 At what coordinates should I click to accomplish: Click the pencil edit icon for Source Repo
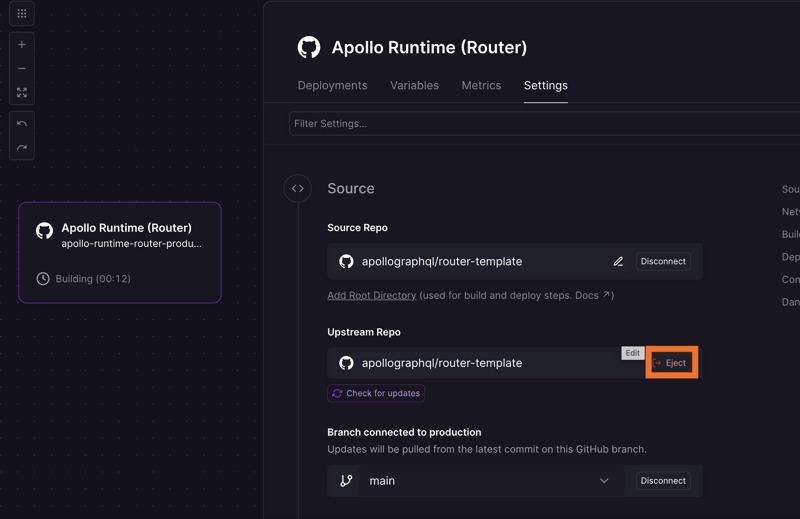(618, 262)
